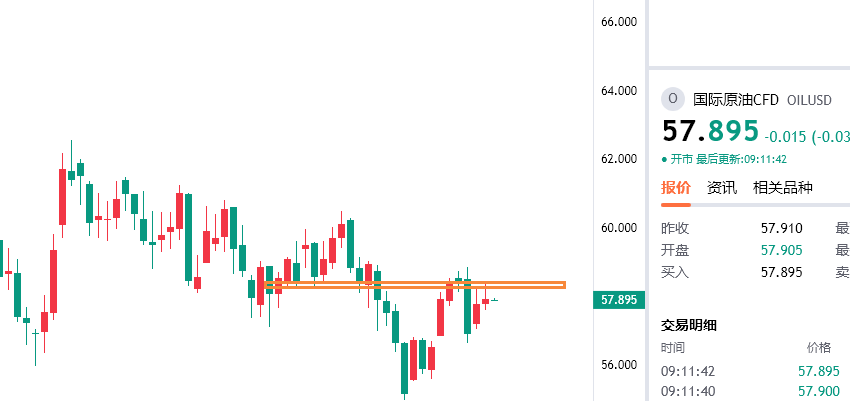Switch to the 报价 tab
This screenshot has width=850, height=401.
[676, 187]
